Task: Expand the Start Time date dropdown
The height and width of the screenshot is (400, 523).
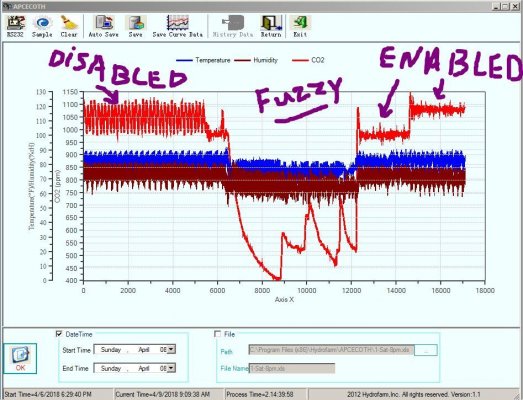Action: 171,350
